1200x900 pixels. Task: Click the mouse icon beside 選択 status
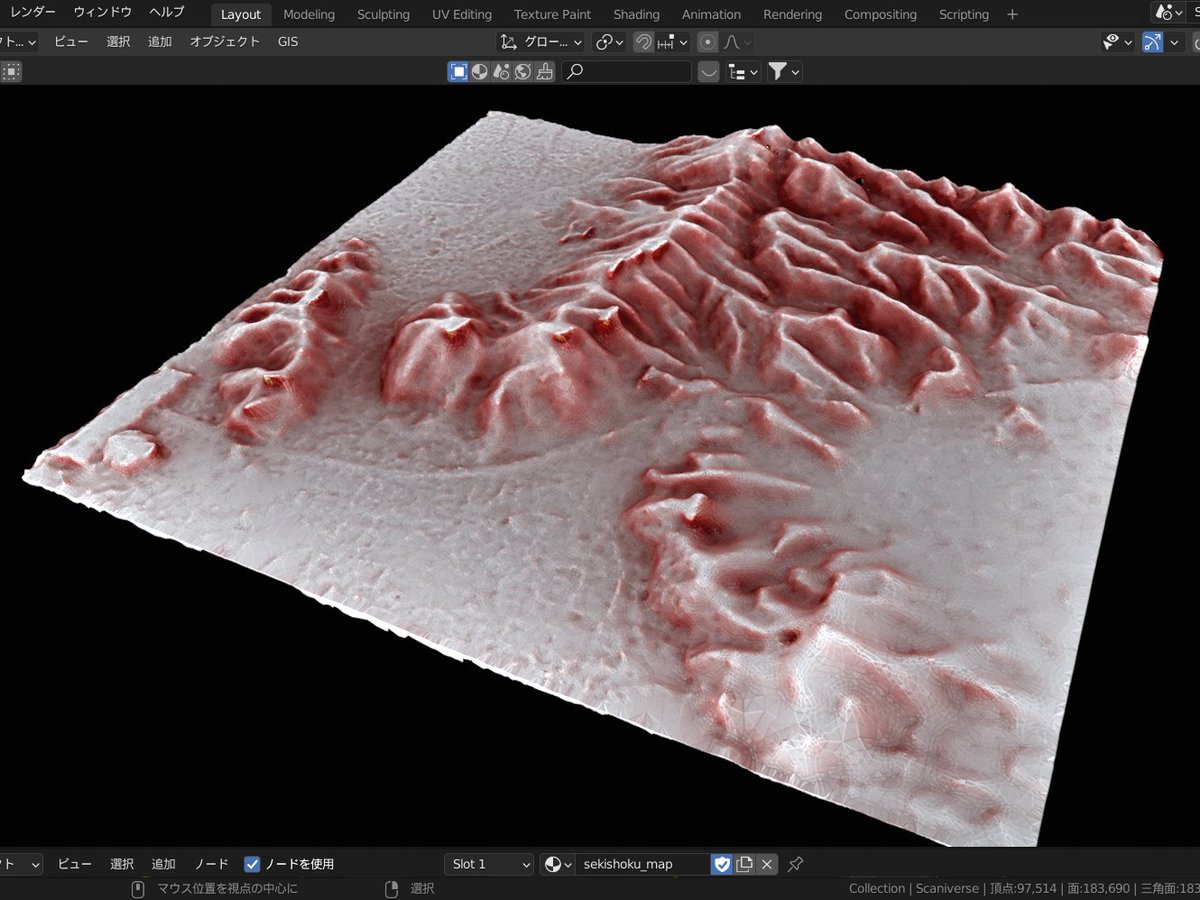pos(393,888)
